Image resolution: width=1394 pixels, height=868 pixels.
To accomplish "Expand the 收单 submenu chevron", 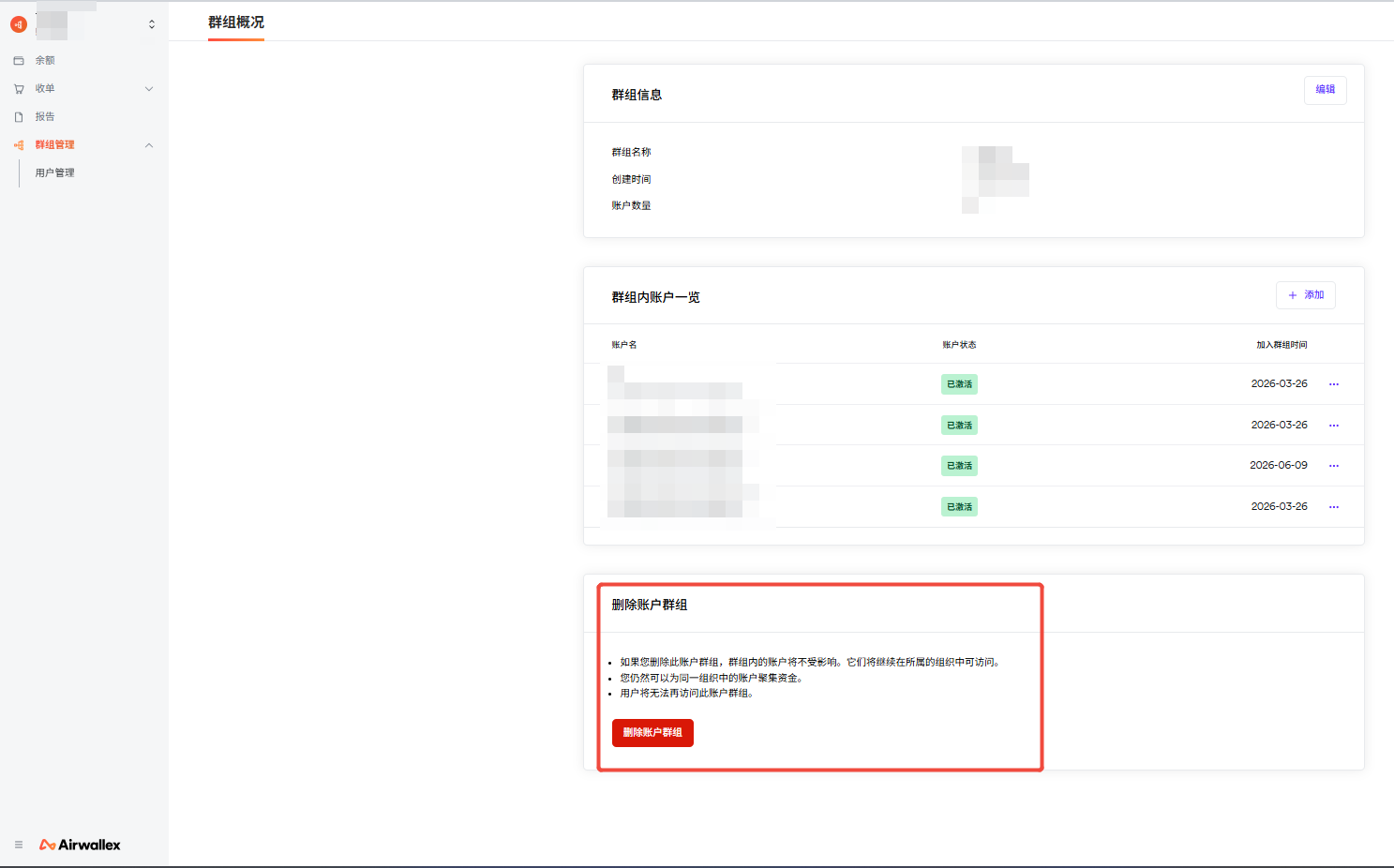I will tap(149, 89).
